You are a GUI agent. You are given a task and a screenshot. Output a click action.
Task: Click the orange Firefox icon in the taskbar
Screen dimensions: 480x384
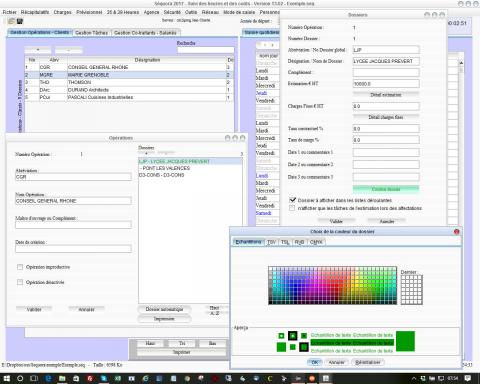click(x=312, y=378)
